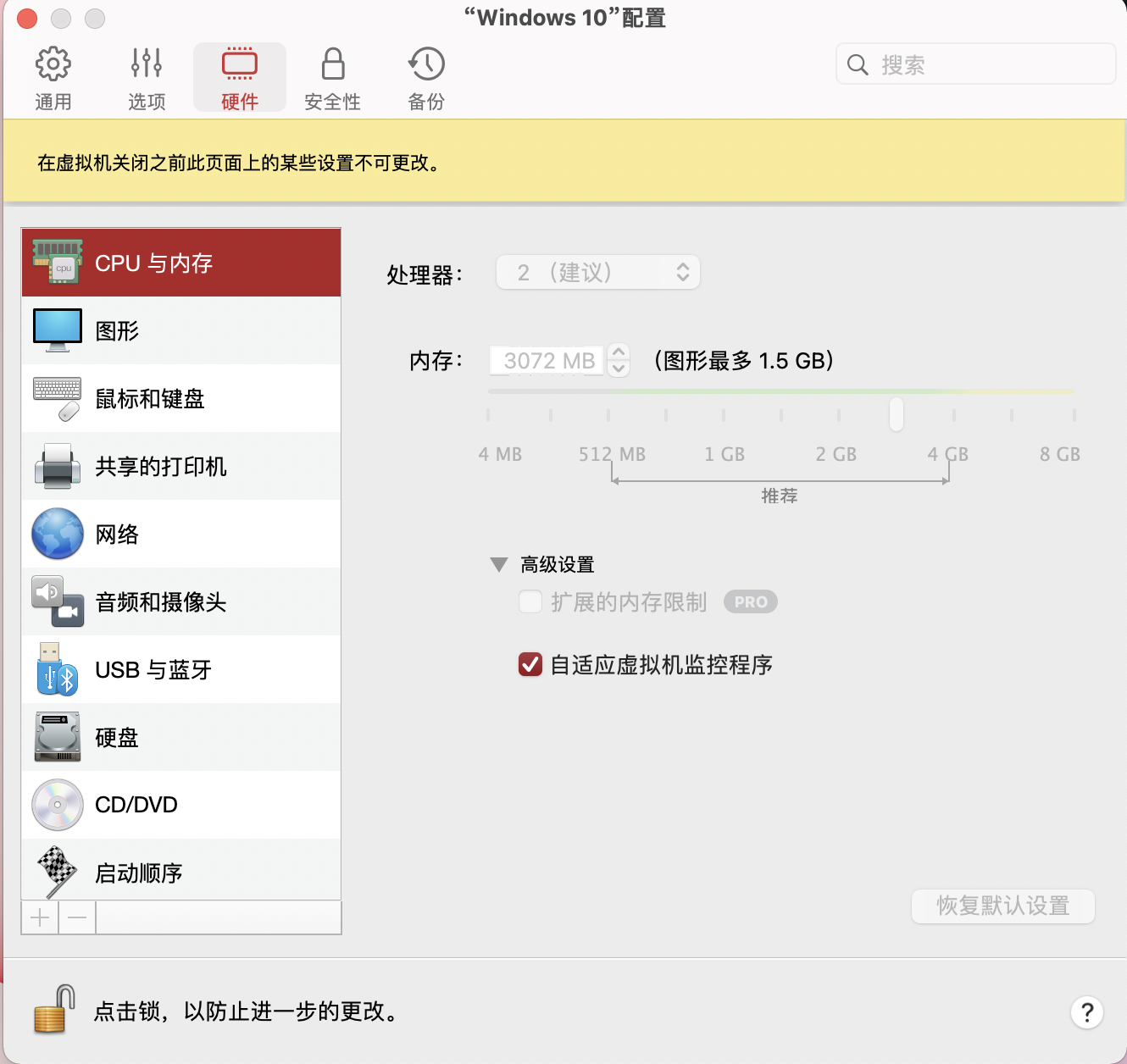1127x1064 pixels.
Task: Click the lock to prevent further changes
Action: pos(51,1011)
